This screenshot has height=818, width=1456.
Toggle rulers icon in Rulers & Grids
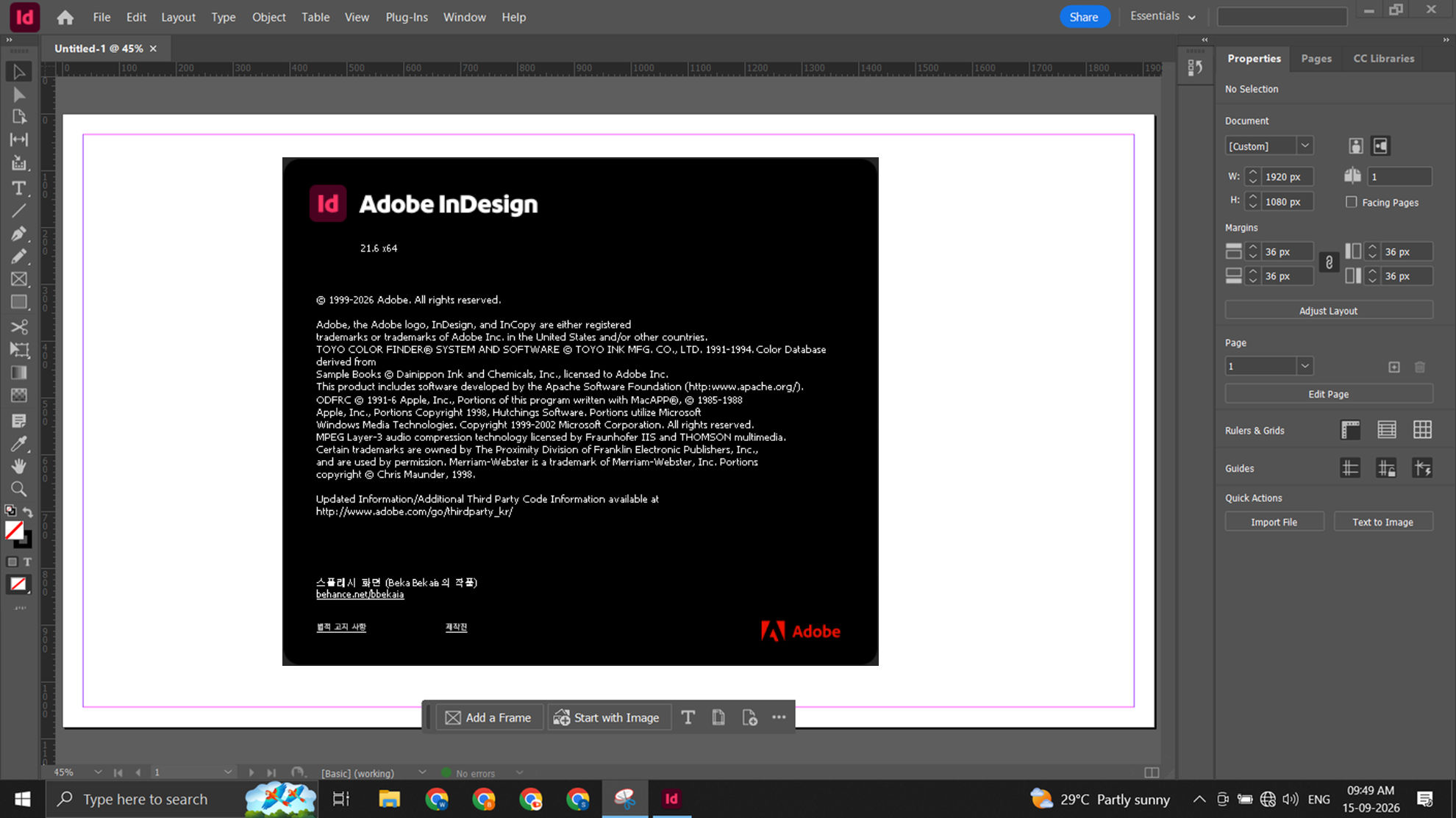[x=1350, y=430]
